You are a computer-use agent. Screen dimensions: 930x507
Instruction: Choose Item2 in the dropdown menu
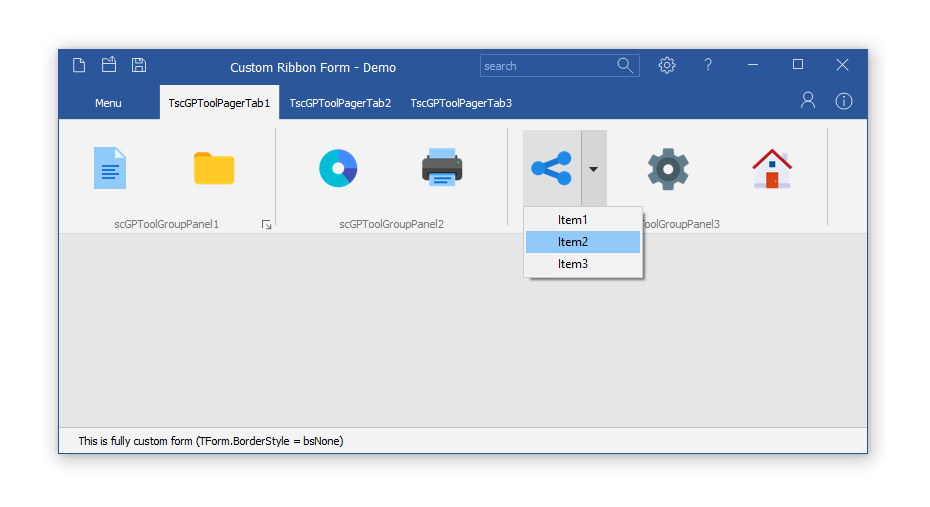(x=583, y=242)
